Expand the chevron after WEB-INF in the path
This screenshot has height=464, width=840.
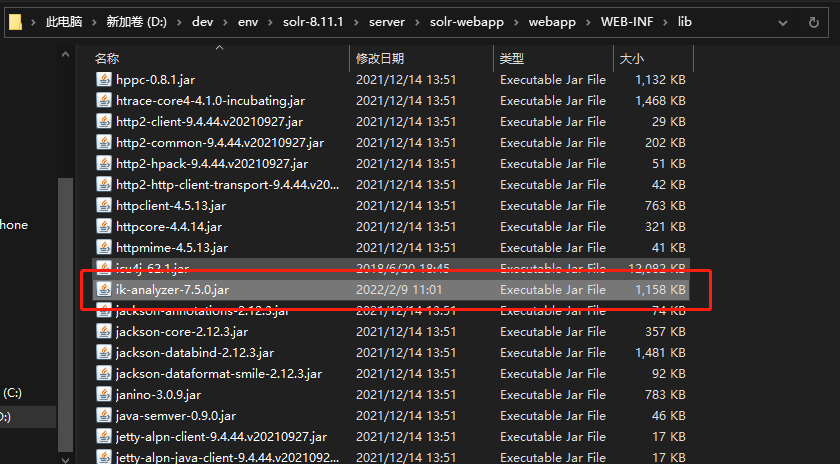tap(665, 23)
